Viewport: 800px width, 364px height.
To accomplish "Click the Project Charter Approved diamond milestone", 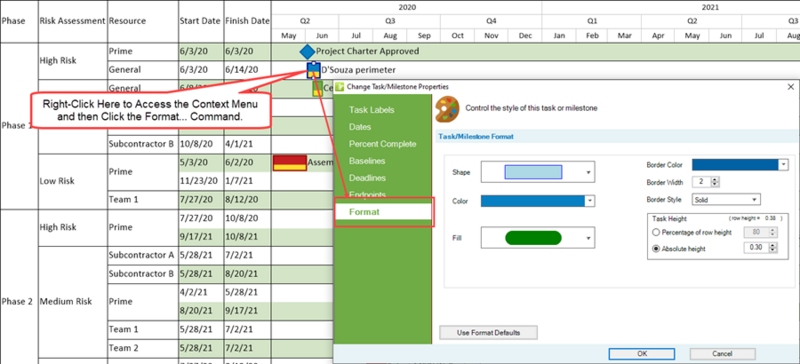I will click(307, 52).
